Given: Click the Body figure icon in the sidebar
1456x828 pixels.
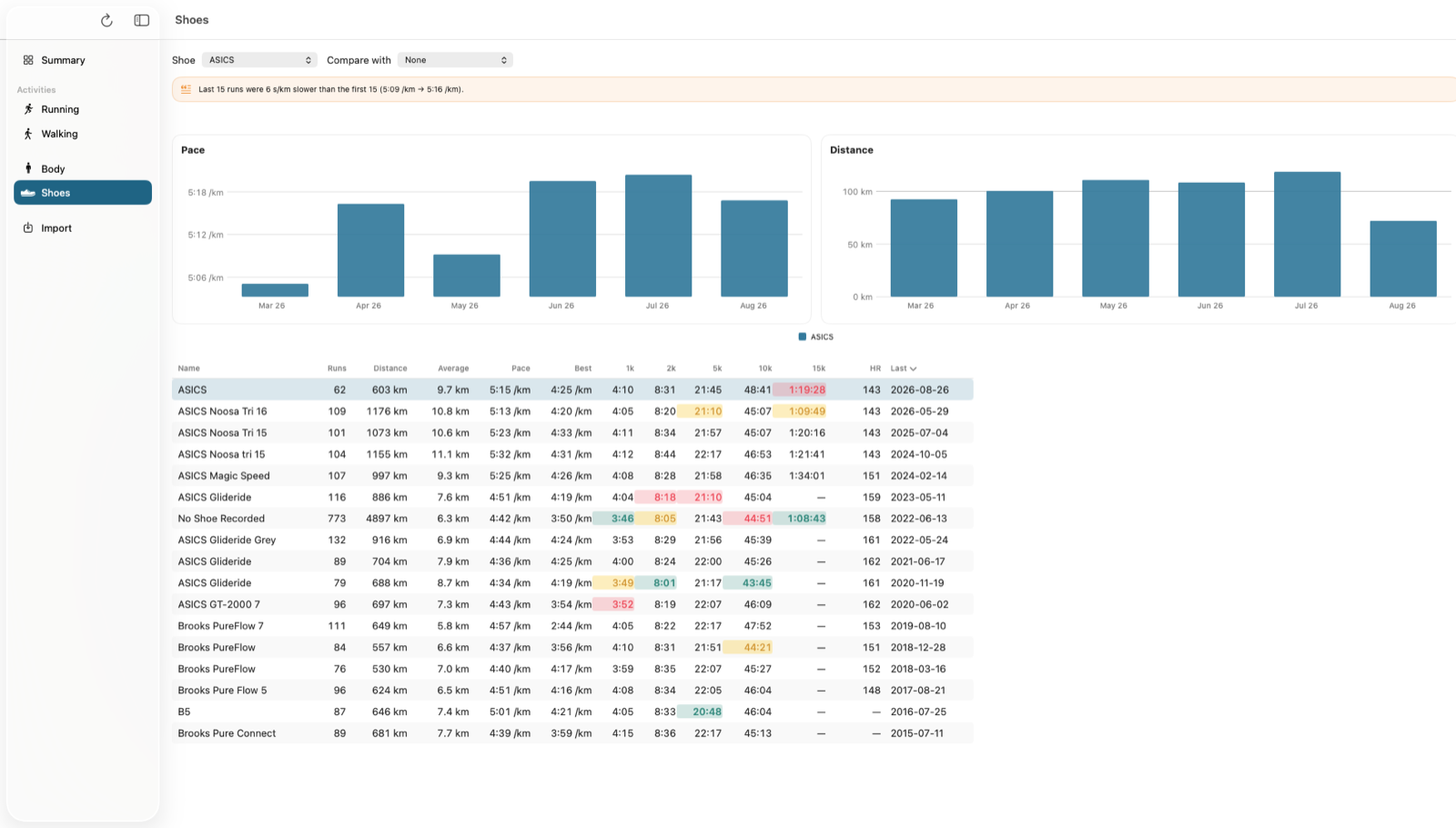Looking at the screenshot, I should 28,168.
